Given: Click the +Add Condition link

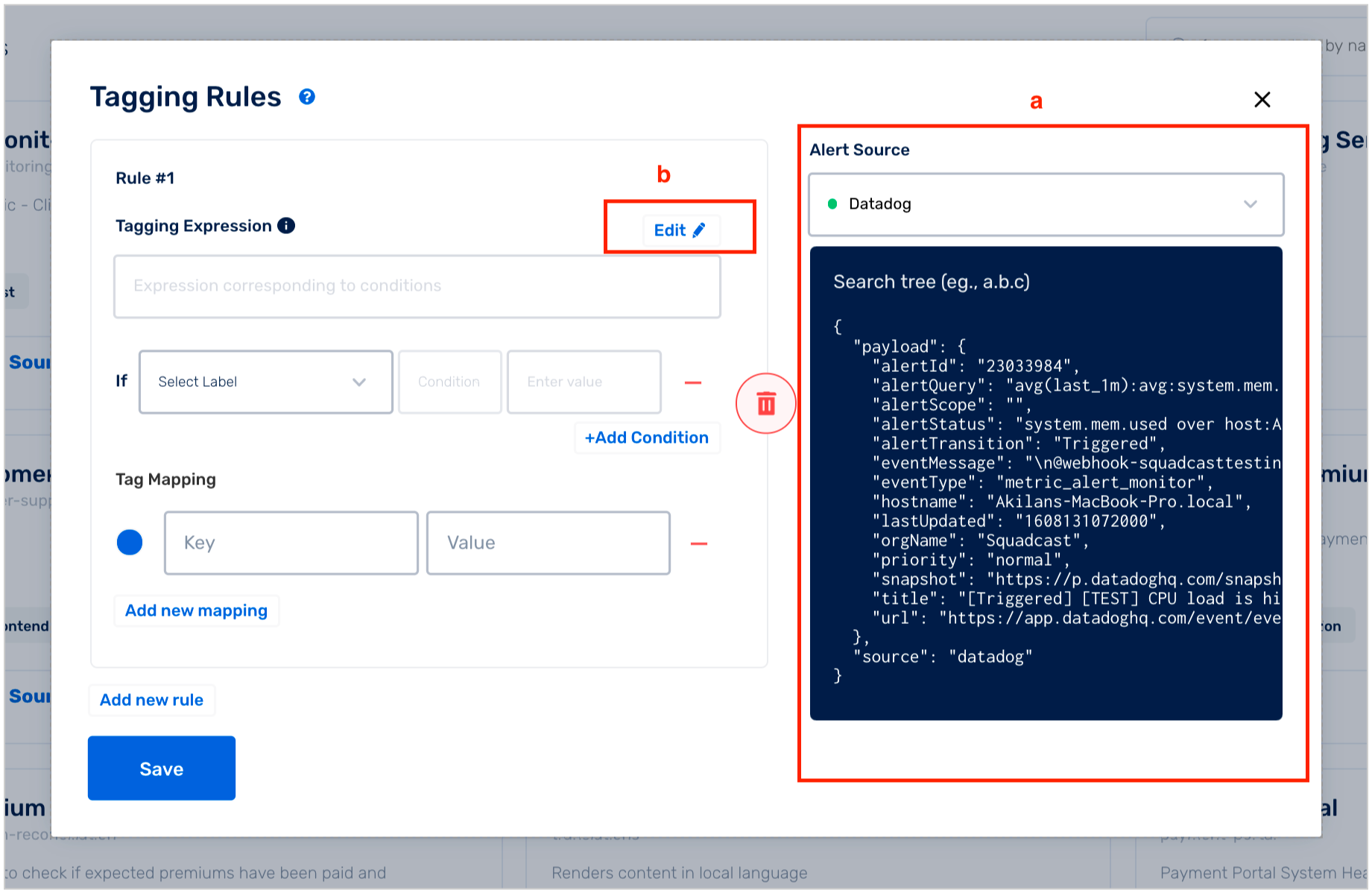Looking at the screenshot, I should pos(646,438).
